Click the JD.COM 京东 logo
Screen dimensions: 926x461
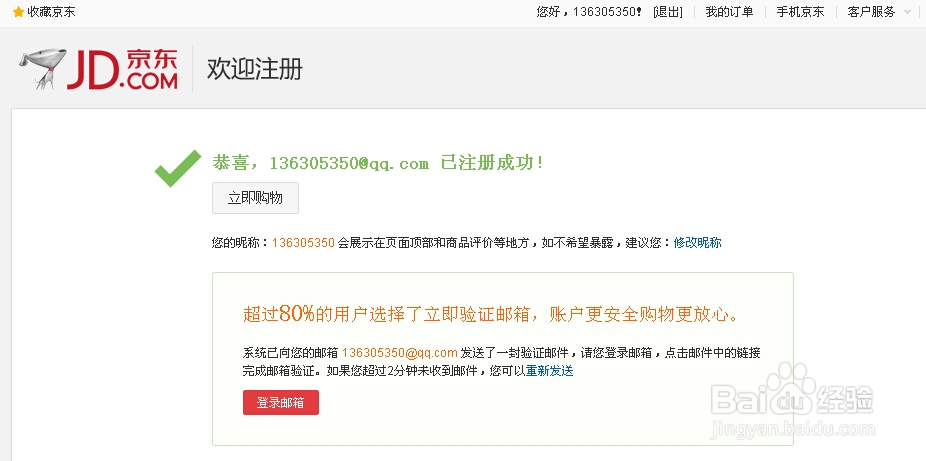122,69
